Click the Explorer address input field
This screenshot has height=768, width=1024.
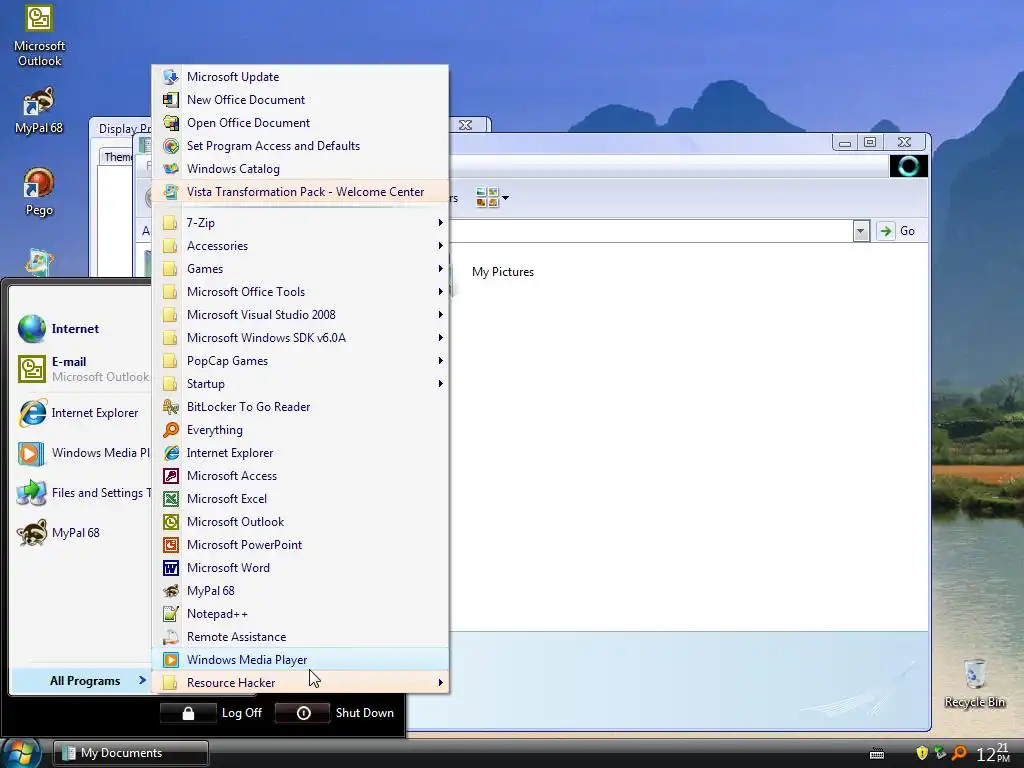click(x=650, y=231)
